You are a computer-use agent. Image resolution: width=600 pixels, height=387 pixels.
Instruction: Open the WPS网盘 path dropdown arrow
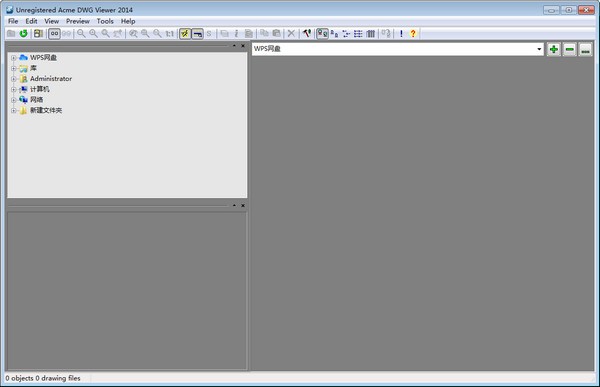pos(539,49)
